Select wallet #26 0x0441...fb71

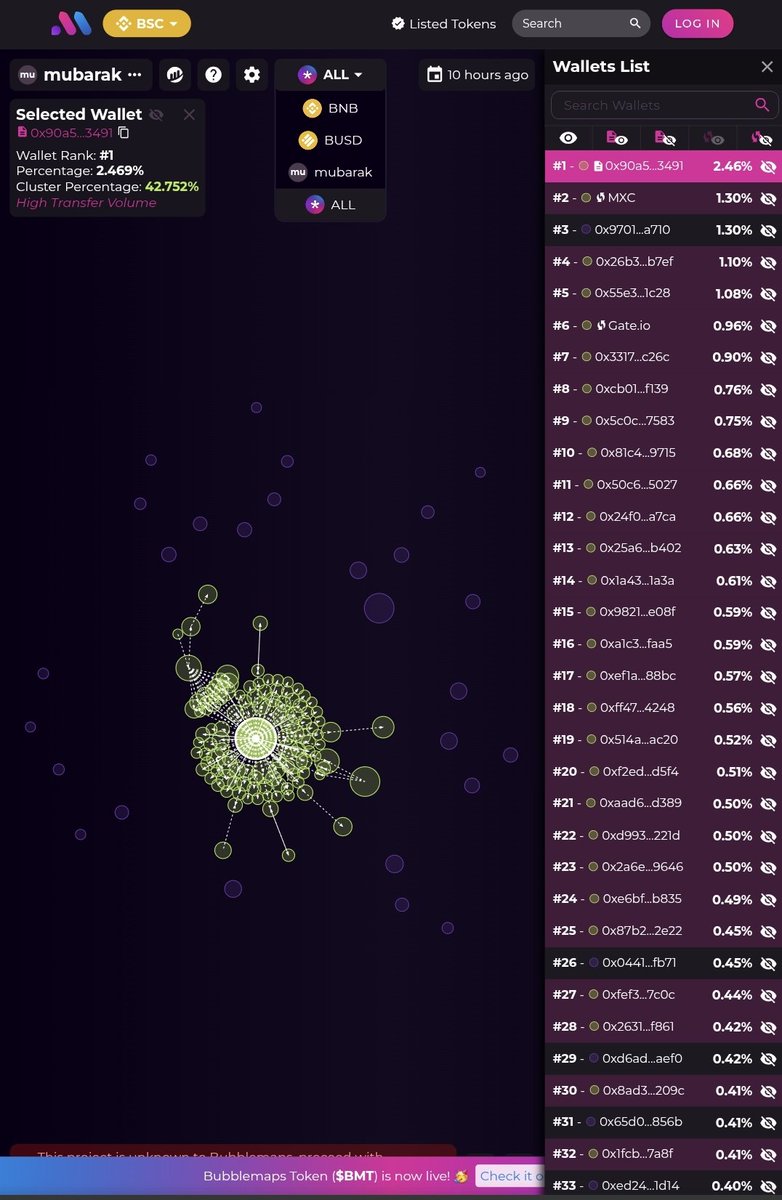(663, 962)
